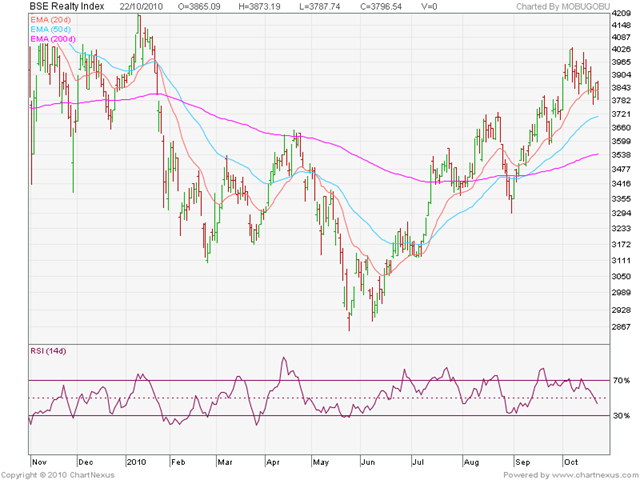Click the BSE Realty Index title
This screenshot has width=640, height=480.
(x=67, y=7)
